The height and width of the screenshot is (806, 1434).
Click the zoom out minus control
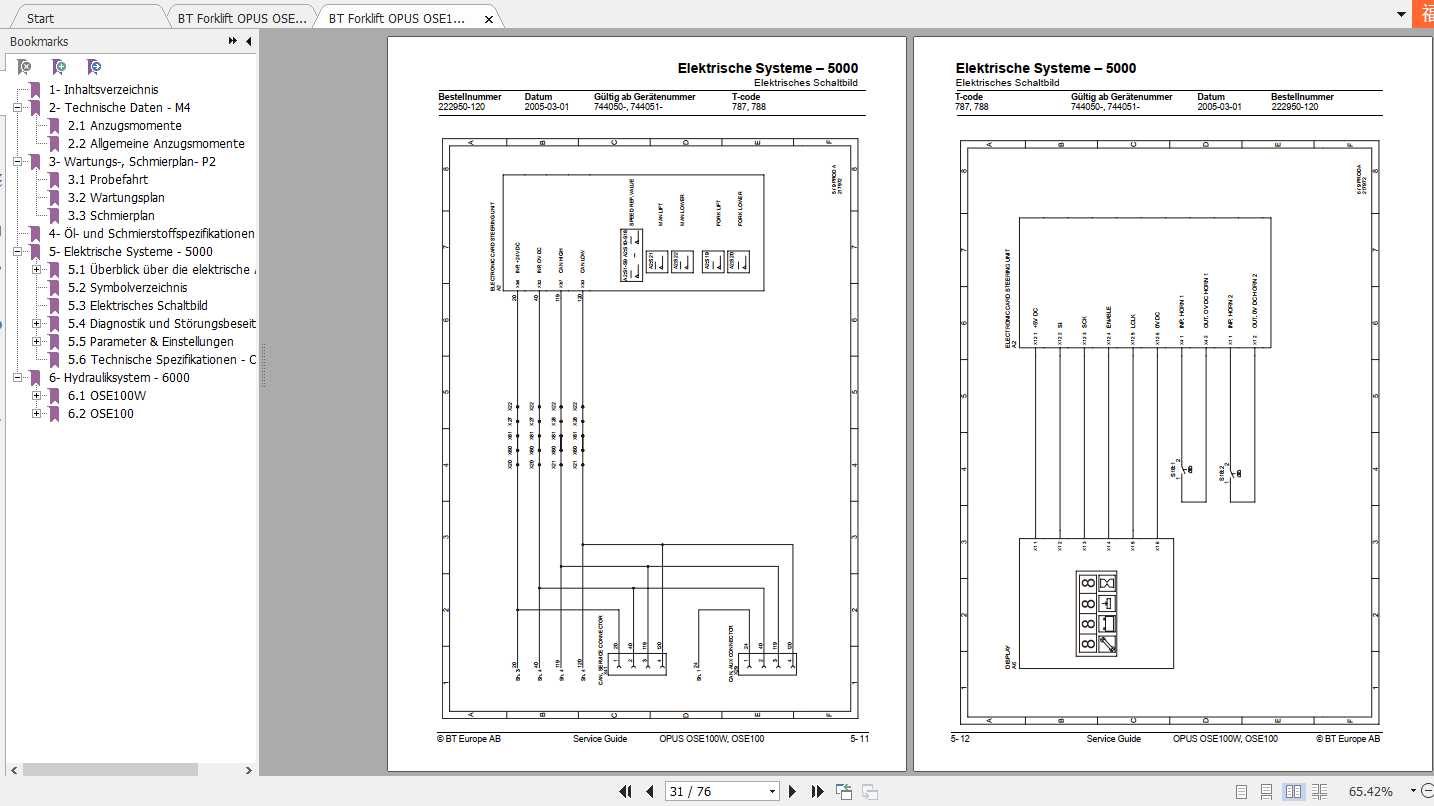coord(1430,791)
